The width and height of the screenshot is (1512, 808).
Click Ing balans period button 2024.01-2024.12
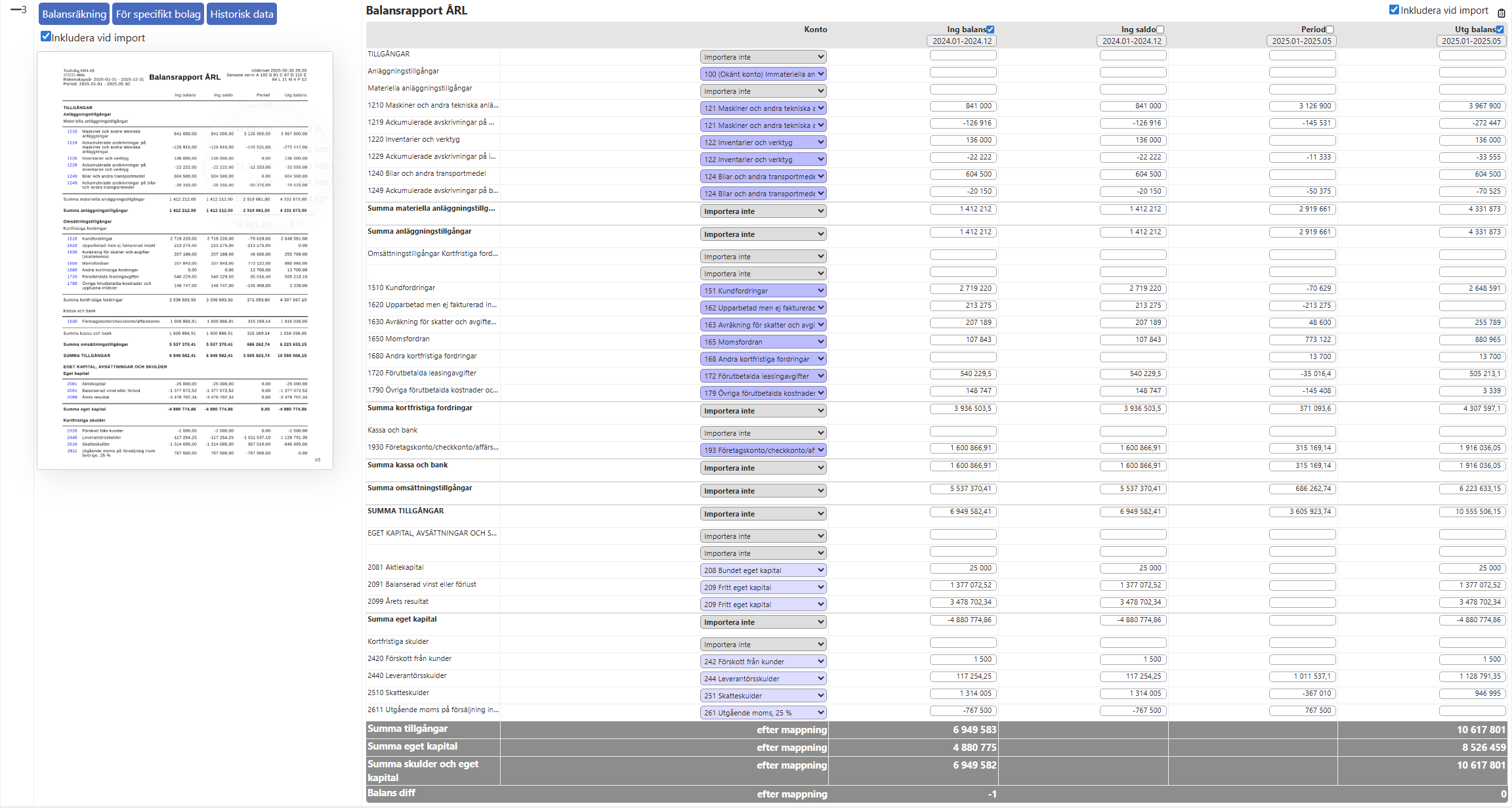[962, 41]
